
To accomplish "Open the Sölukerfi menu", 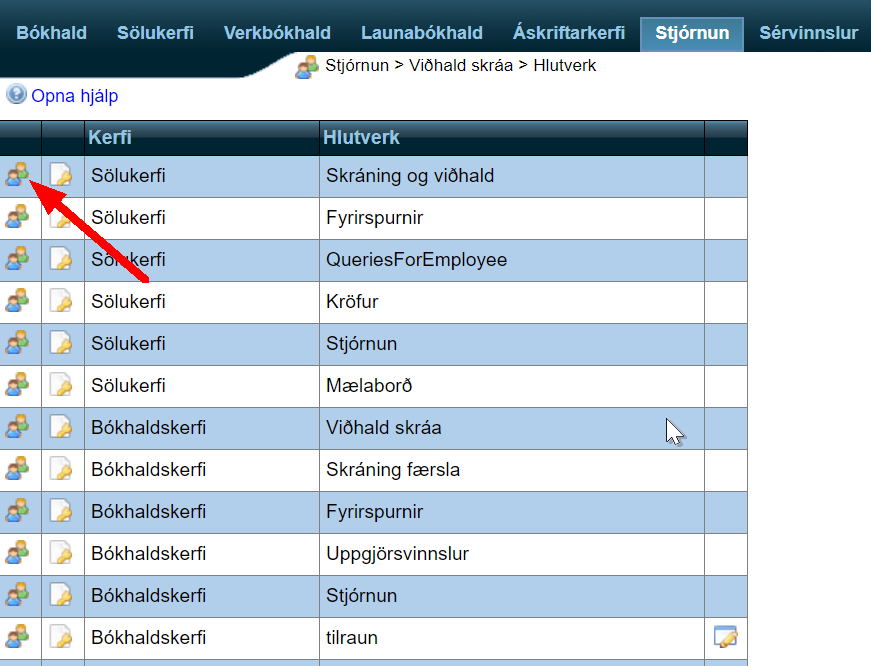I will pos(155,32).
